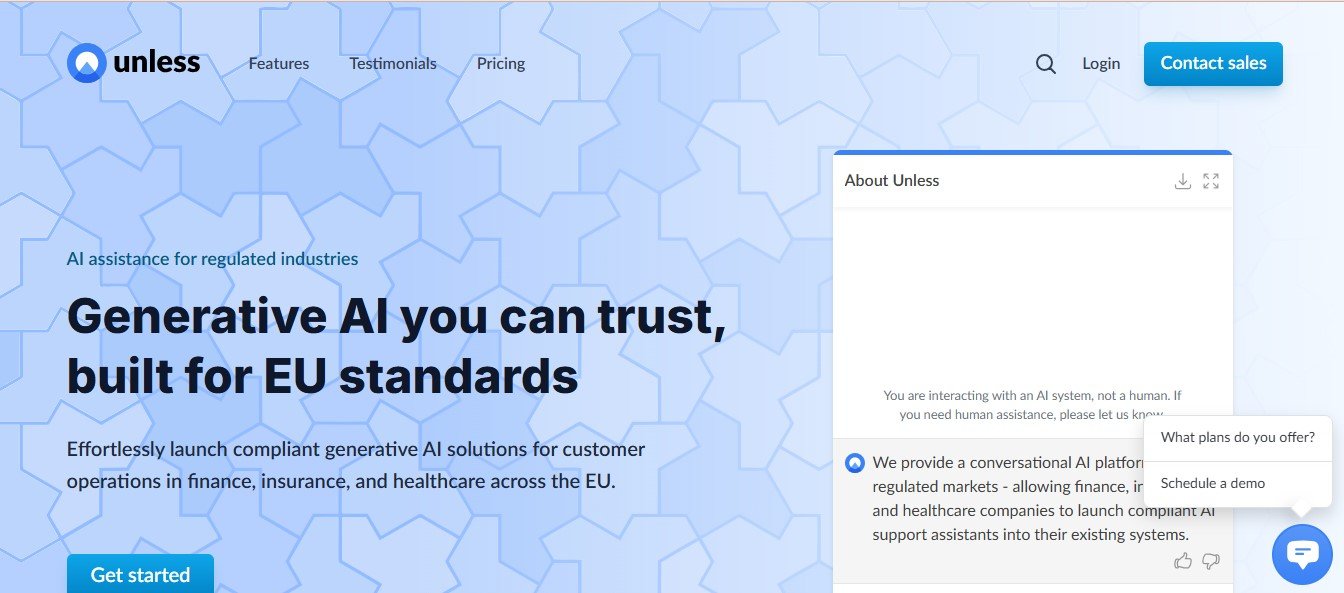Go to the Testimonials section

[393, 64]
